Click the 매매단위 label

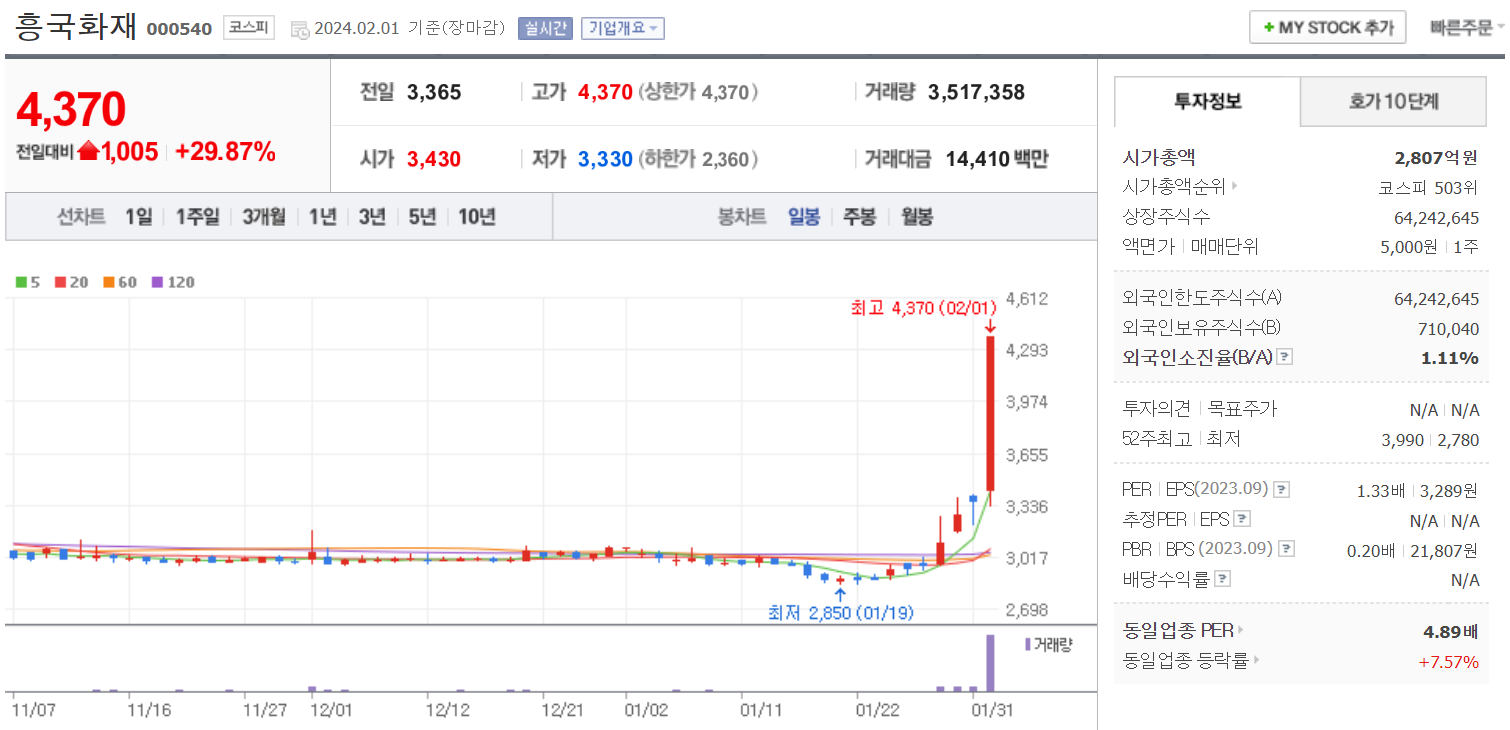pos(1225,246)
